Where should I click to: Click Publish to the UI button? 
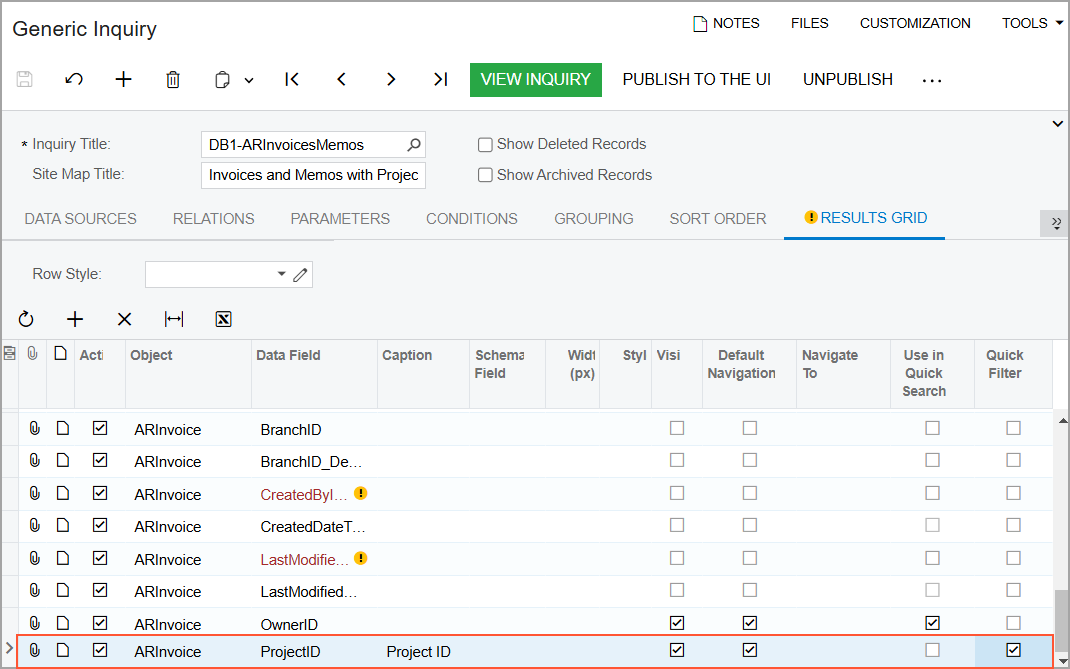point(696,80)
